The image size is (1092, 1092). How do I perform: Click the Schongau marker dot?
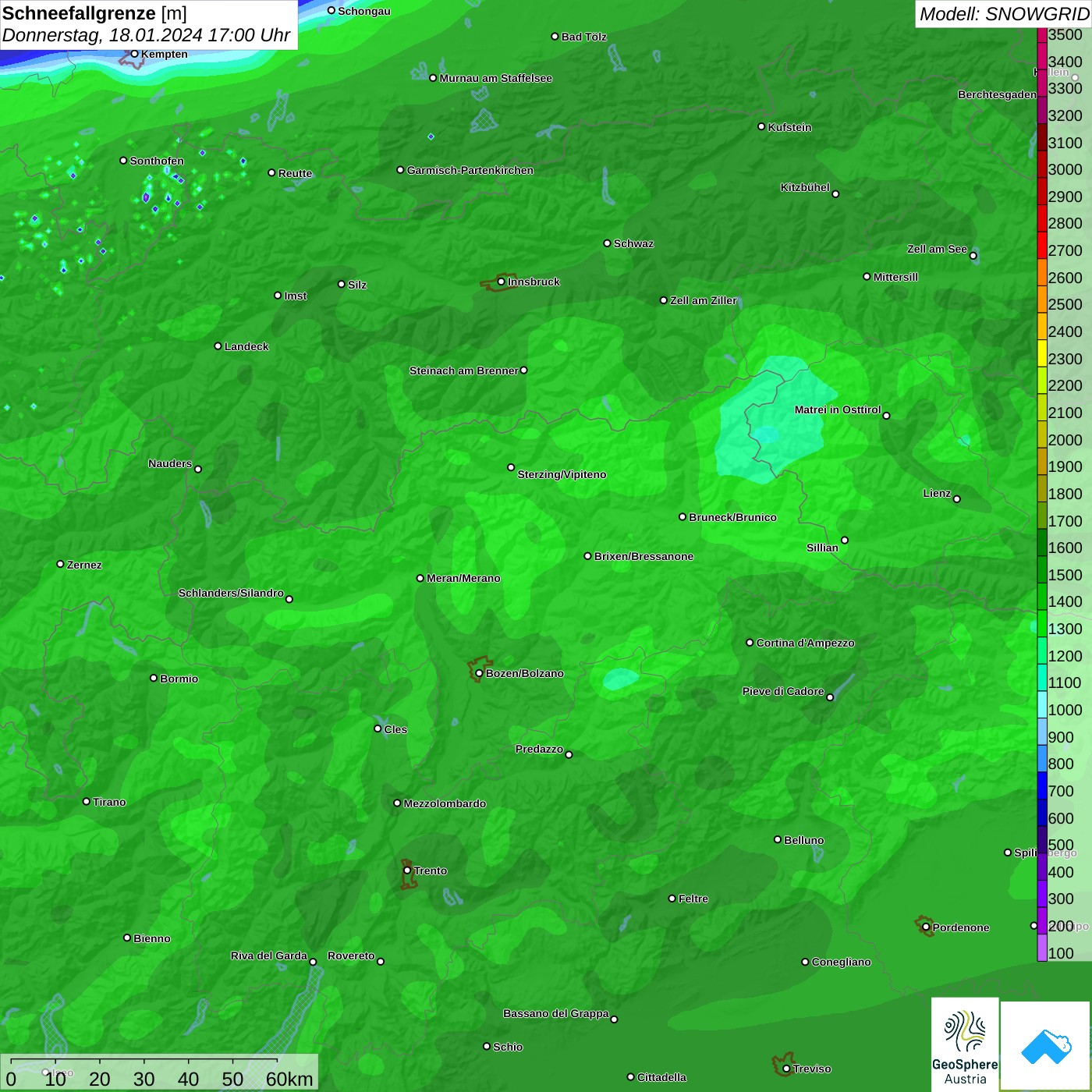(x=331, y=11)
